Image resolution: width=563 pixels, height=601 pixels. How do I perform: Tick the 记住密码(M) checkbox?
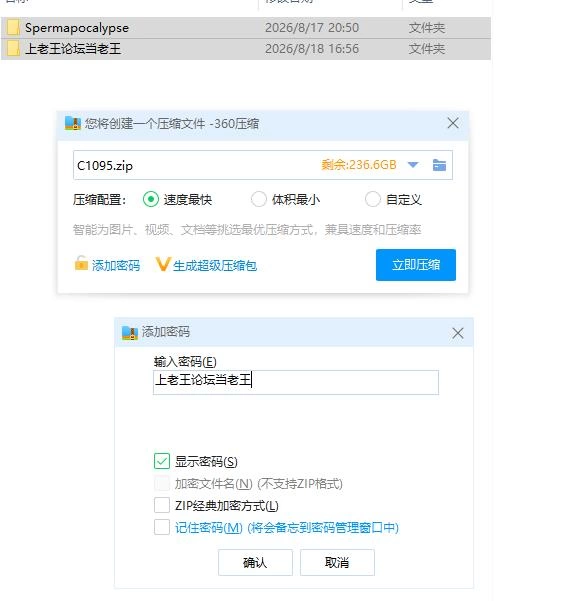pos(162,527)
